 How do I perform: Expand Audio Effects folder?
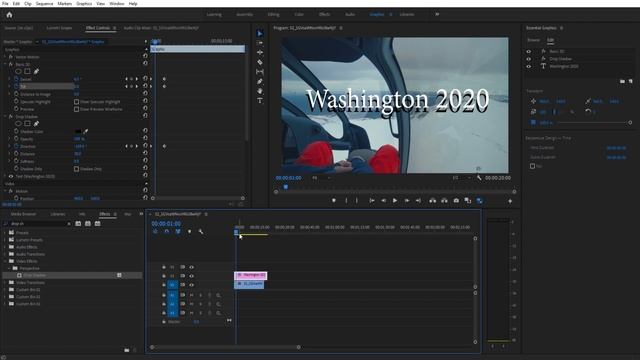click(5, 247)
